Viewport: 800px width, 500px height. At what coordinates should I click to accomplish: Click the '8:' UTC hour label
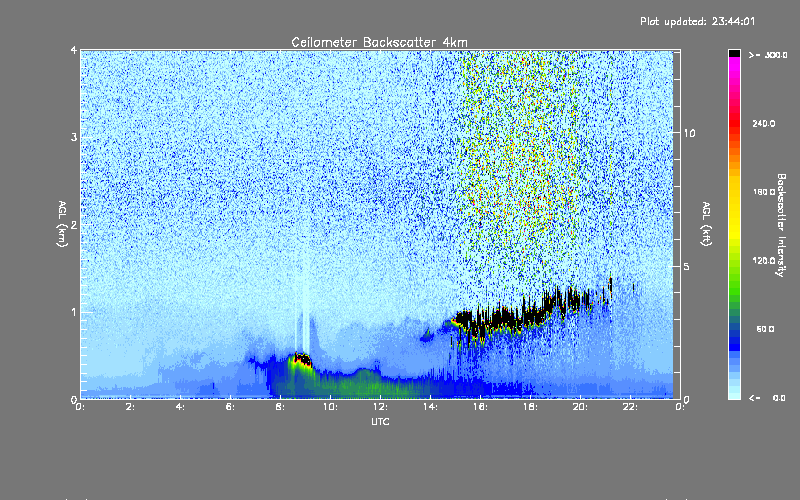pos(280,407)
